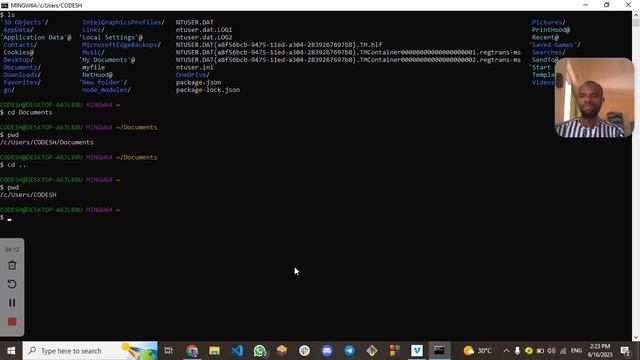
Task: Click the 'AppData/' directory entry
Action: pyautogui.click(x=18, y=29)
